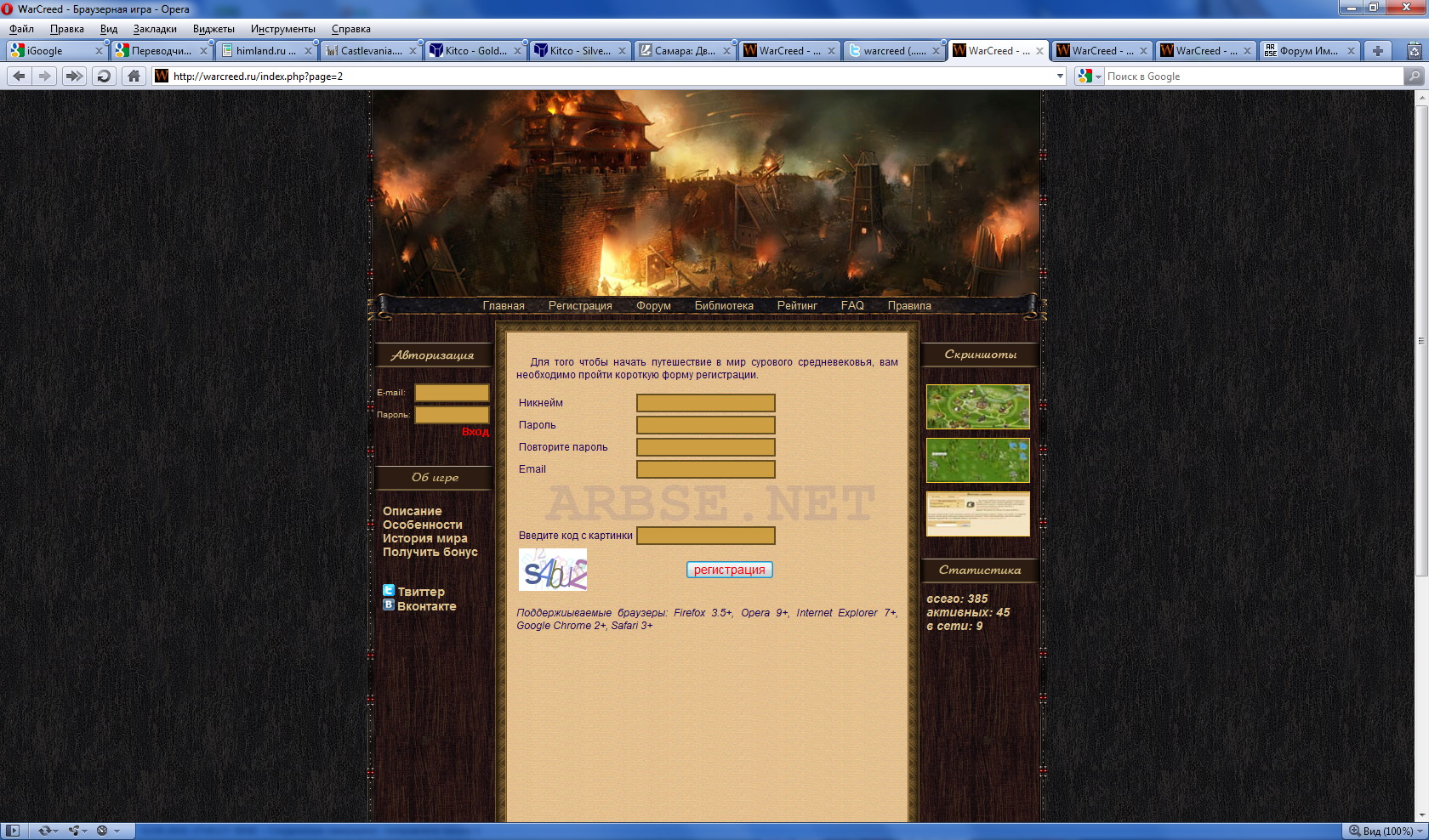The width and height of the screenshot is (1429, 840).
Task: Open the zoom level Вид (100%) dropdown
Action: (x=1386, y=831)
